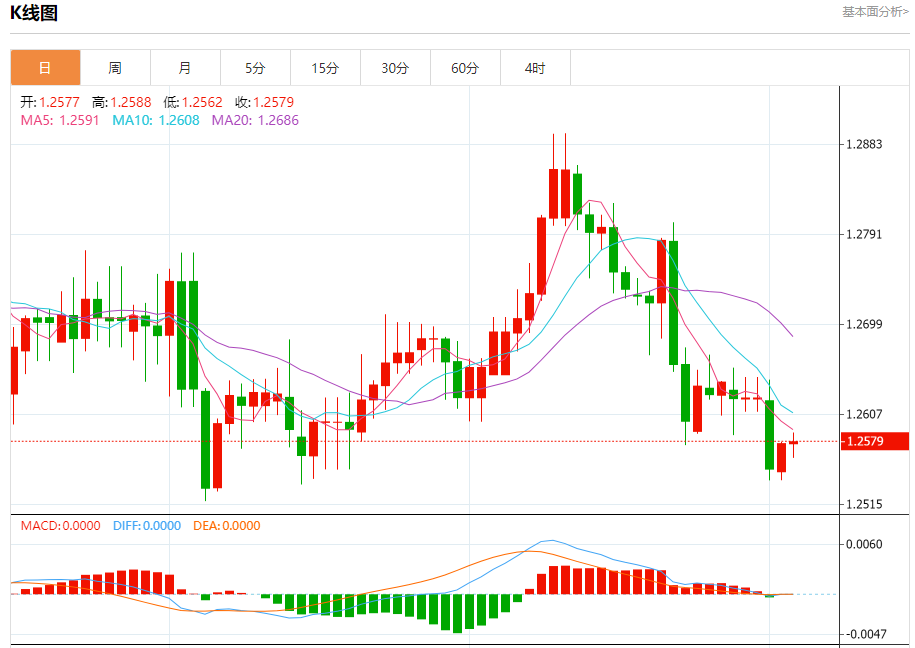Viewport: 915px width, 648px height.
Task: Click the 0.0060 MACD axis label
Action: pyautogui.click(x=864, y=544)
